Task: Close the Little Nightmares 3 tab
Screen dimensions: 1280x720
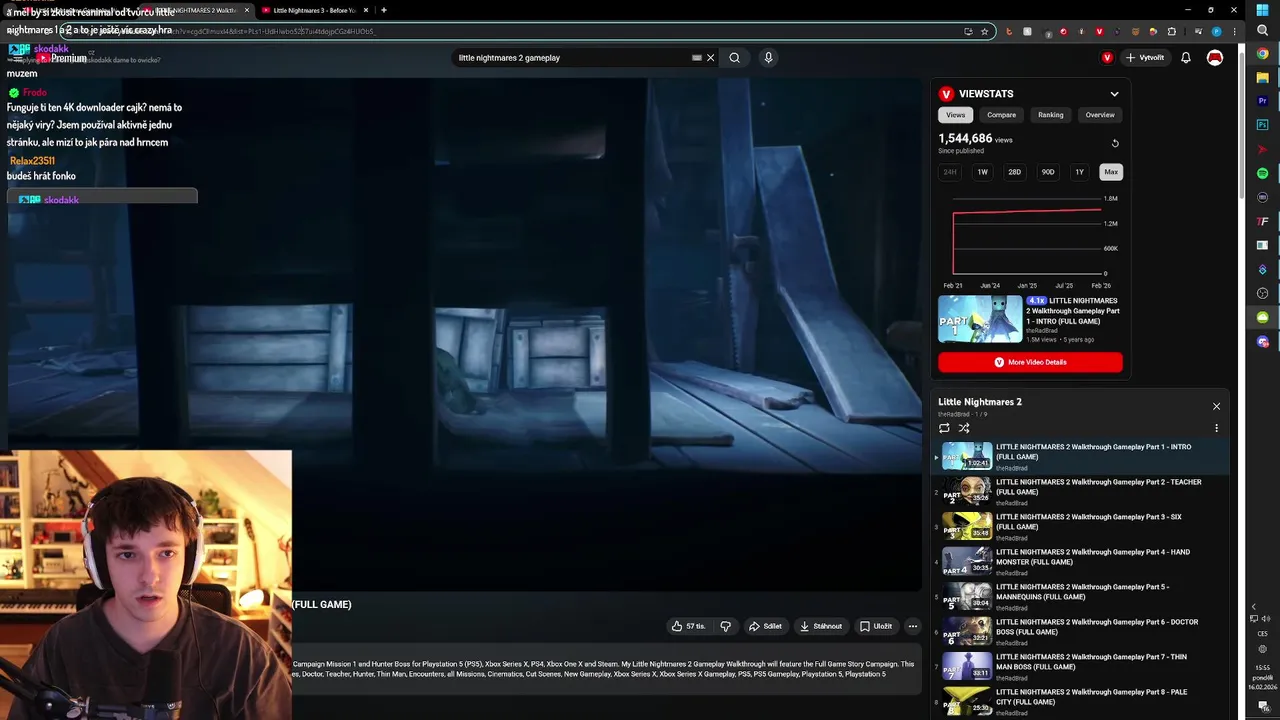Action: click(366, 10)
